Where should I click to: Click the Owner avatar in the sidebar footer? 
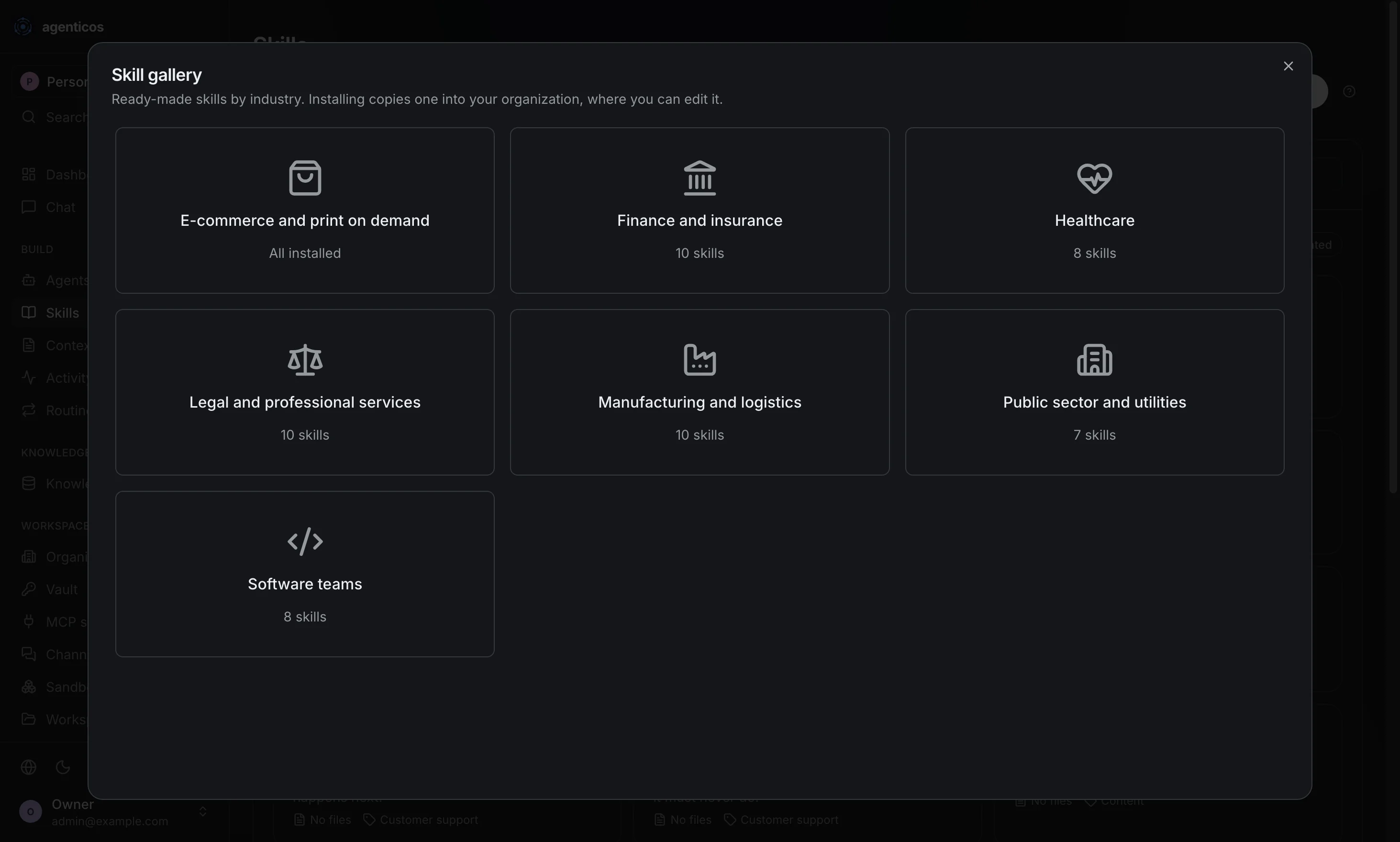[31, 812]
